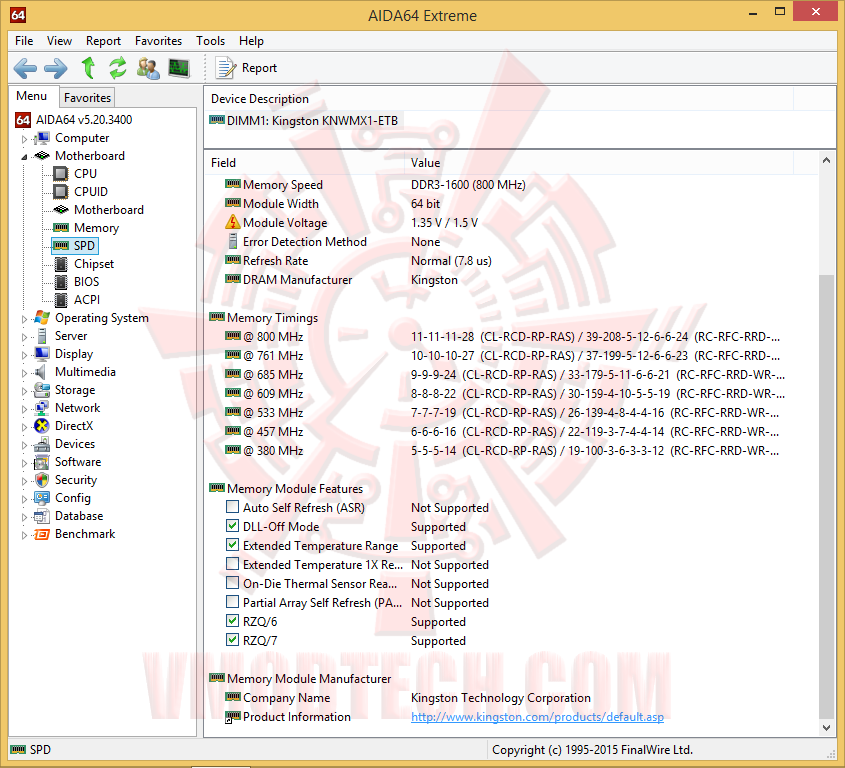Open the Report menu
The height and width of the screenshot is (768, 845).
(x=103, y=41)
